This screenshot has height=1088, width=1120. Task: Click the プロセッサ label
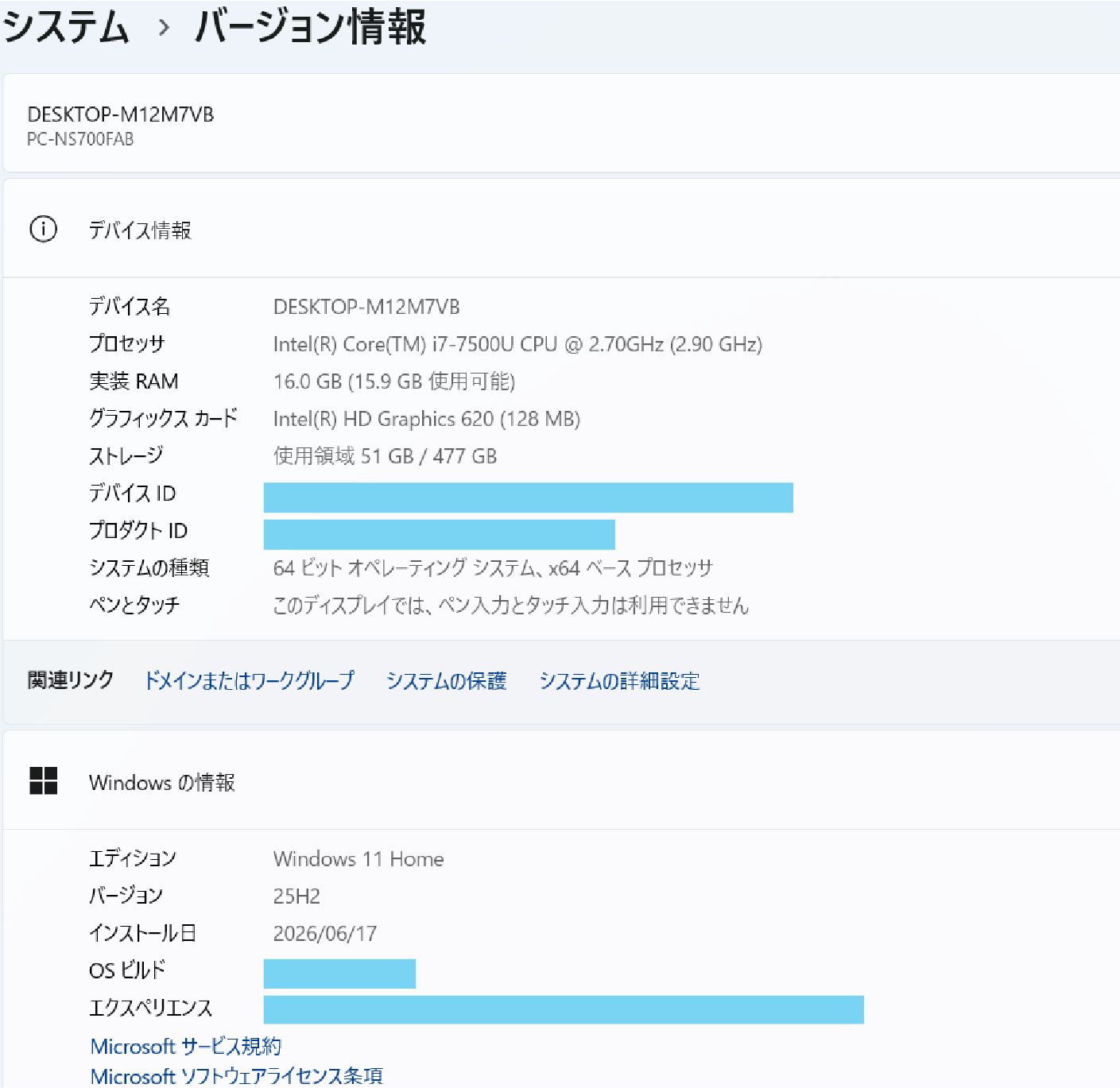pos(127,344)
